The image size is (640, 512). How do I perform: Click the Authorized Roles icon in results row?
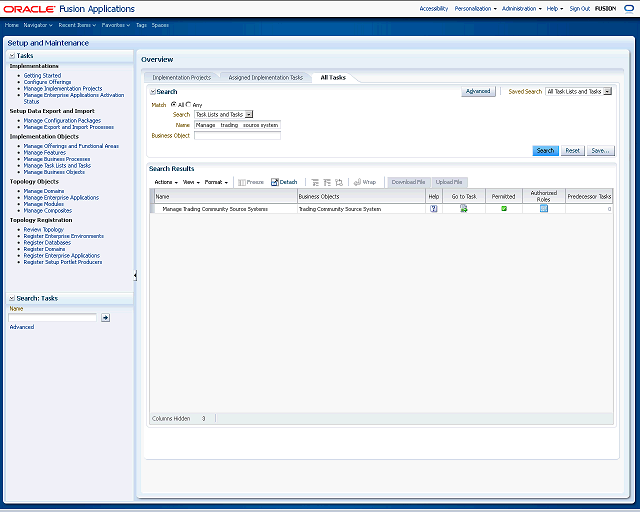click(x=544, y=209)
